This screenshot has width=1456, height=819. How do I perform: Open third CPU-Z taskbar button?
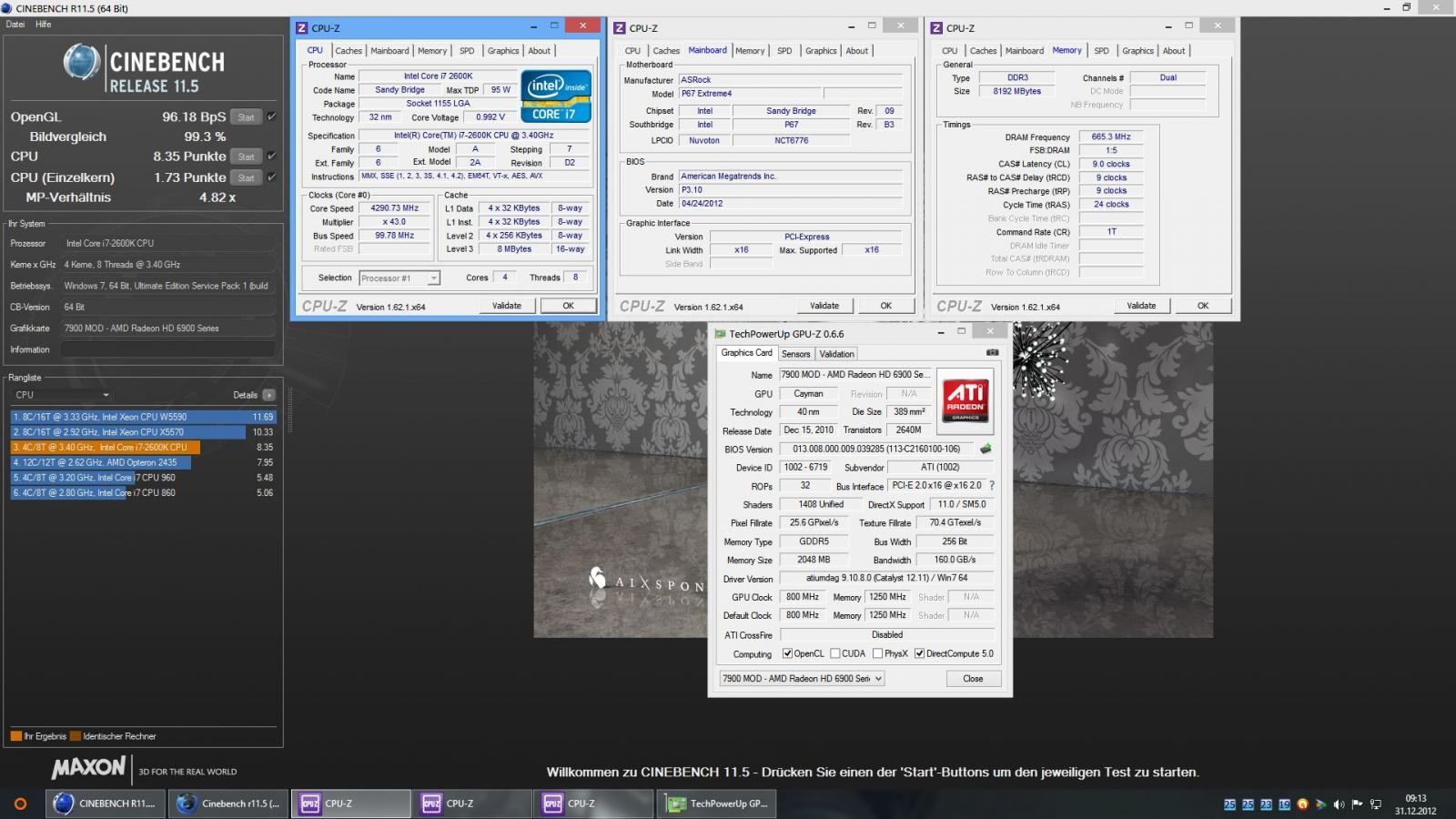[x=594, y=804]
